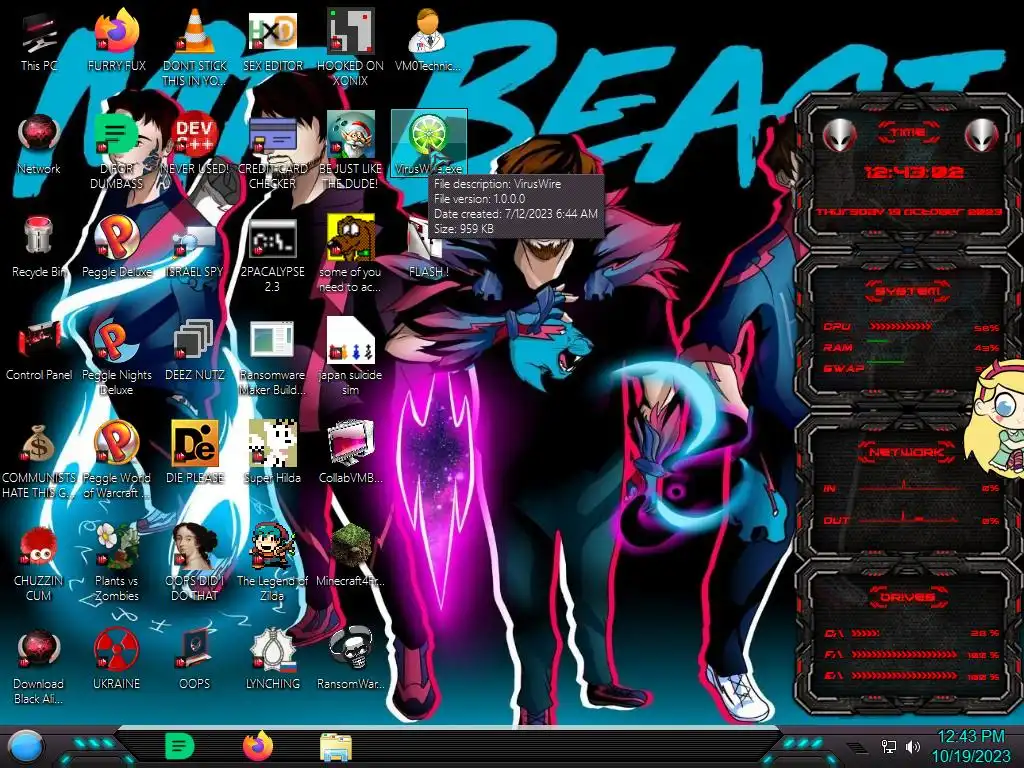This screenshot has width=1024, height=768.
Task: Click the TIME widget header
Action: coord(908,133)
